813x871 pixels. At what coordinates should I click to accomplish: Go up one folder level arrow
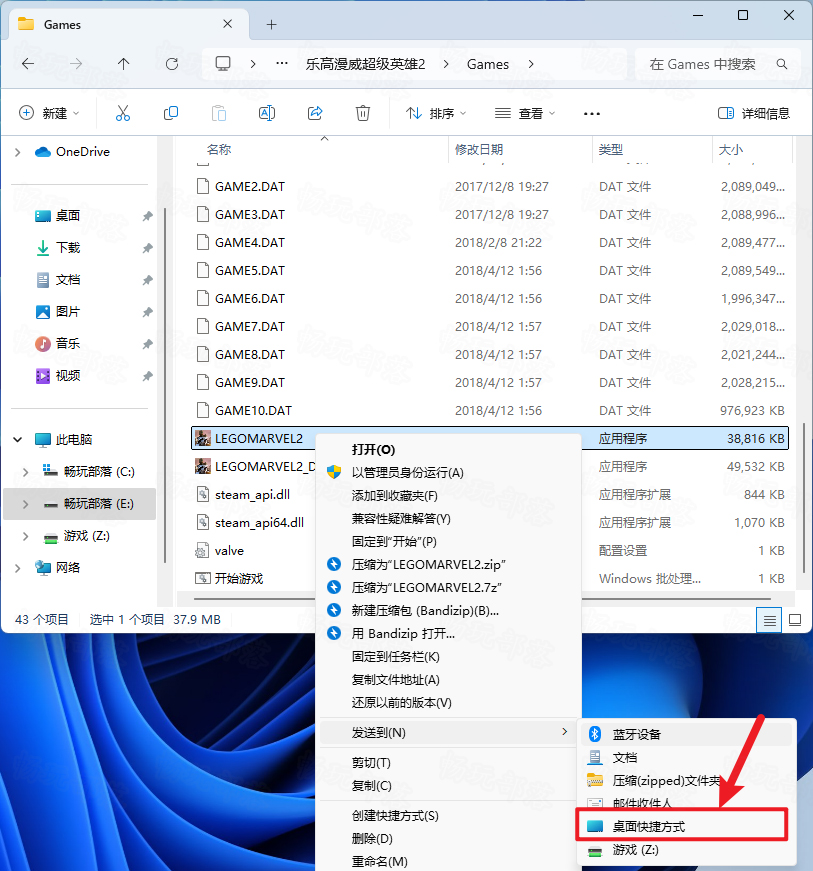123,64
